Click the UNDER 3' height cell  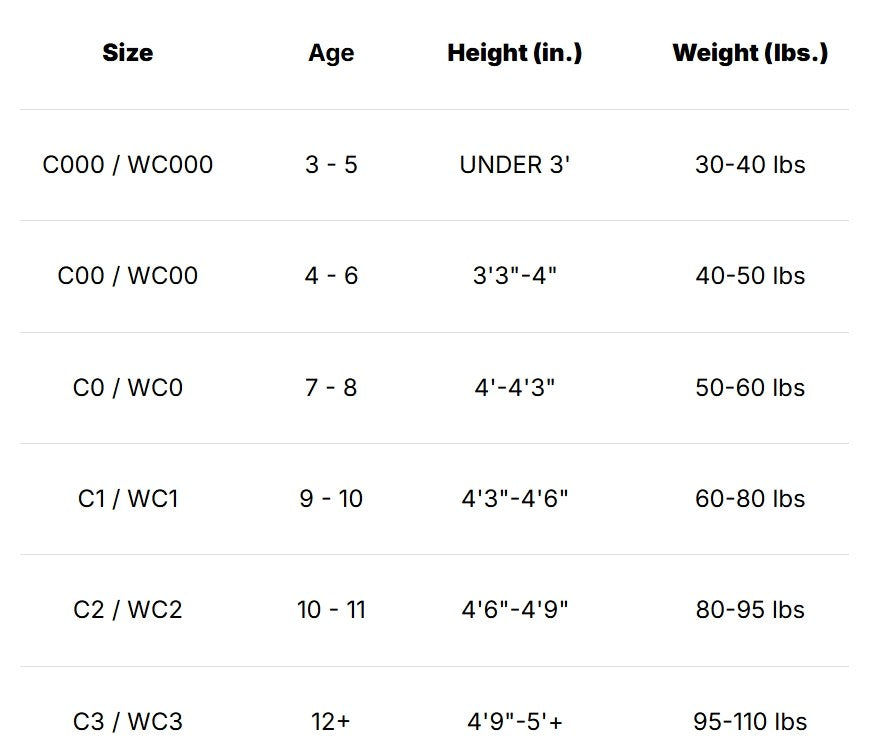click(515, 165)
